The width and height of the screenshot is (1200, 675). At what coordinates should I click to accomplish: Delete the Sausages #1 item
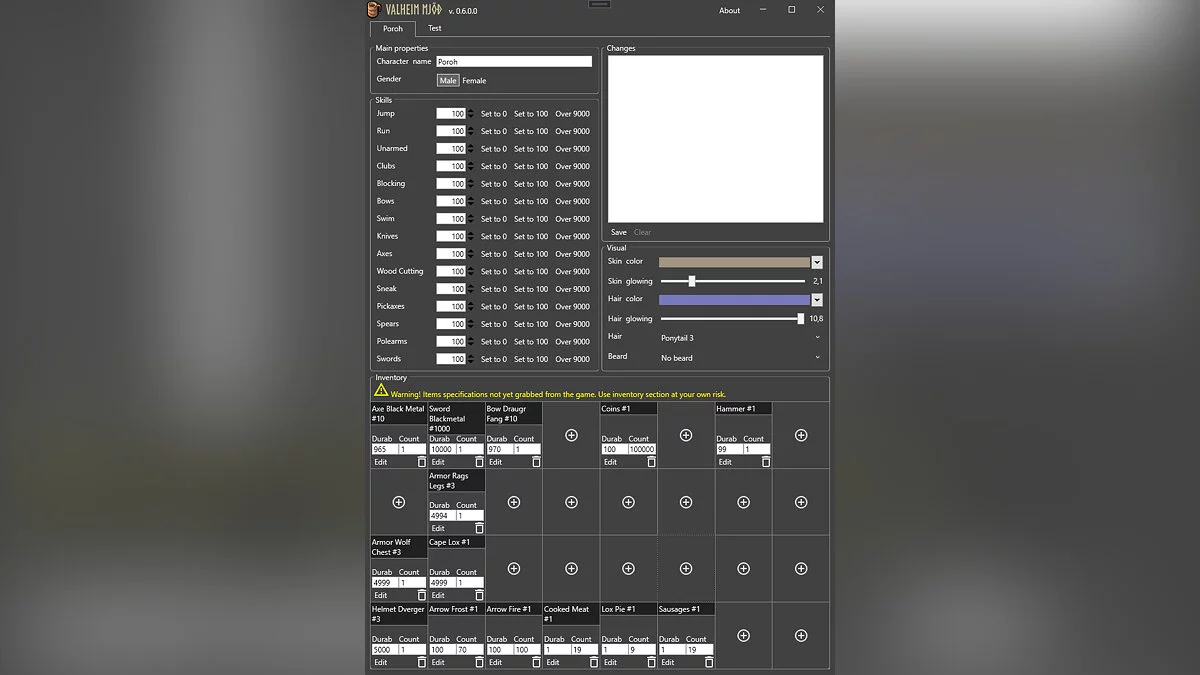coord(709,662)
